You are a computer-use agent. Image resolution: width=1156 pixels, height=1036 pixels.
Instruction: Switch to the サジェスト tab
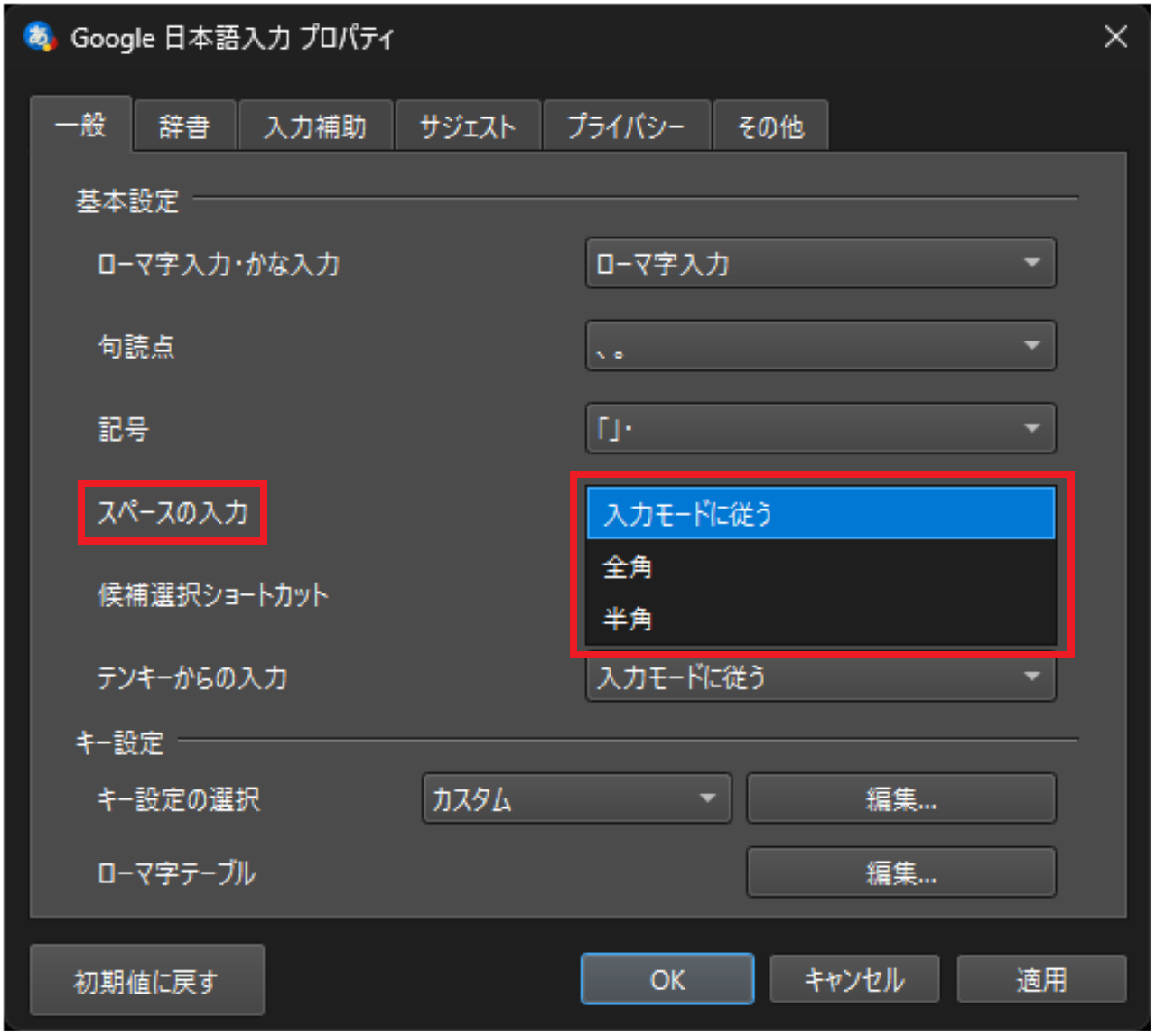(468, 126)
